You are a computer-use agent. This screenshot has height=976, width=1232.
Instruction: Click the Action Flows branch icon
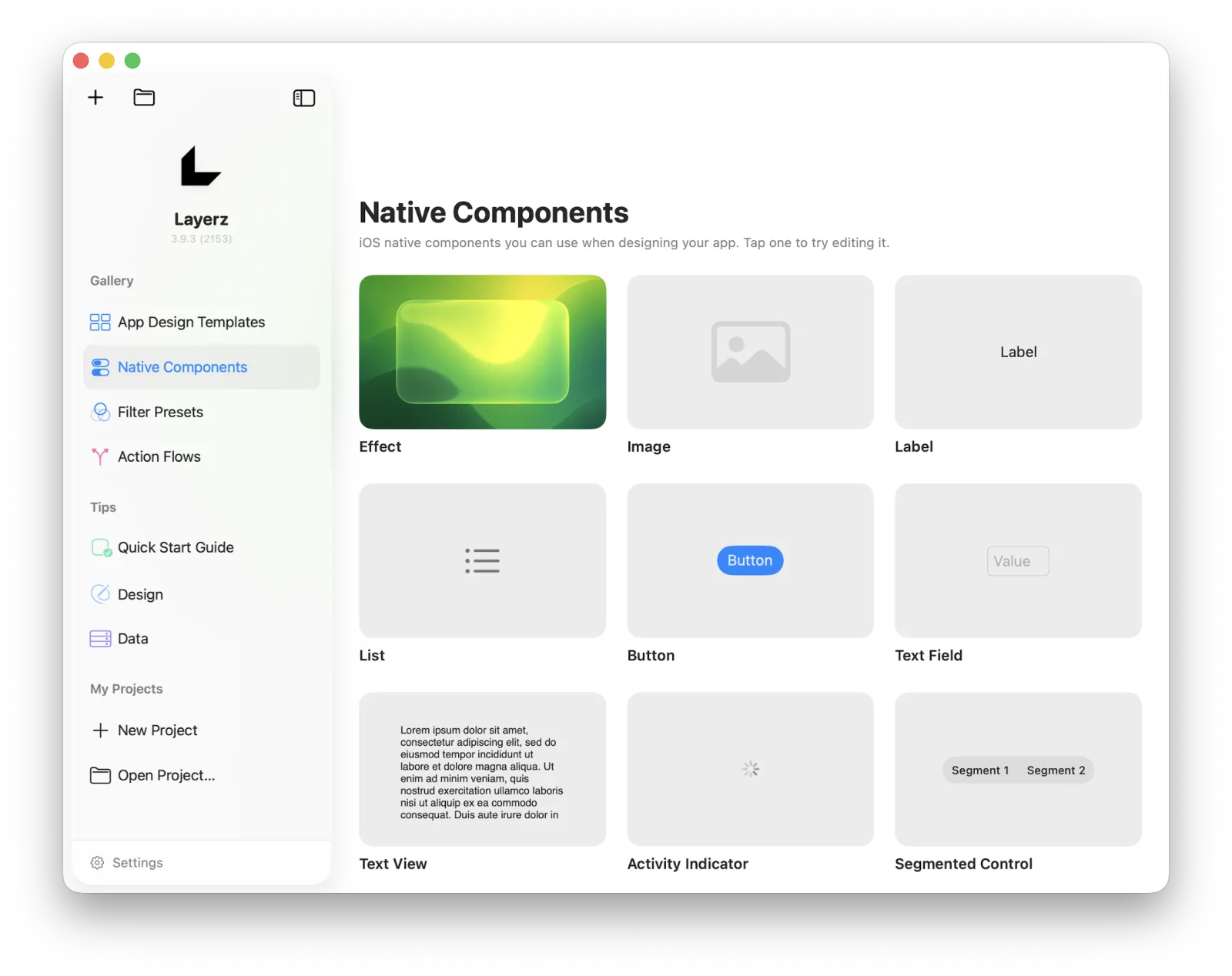100,456
